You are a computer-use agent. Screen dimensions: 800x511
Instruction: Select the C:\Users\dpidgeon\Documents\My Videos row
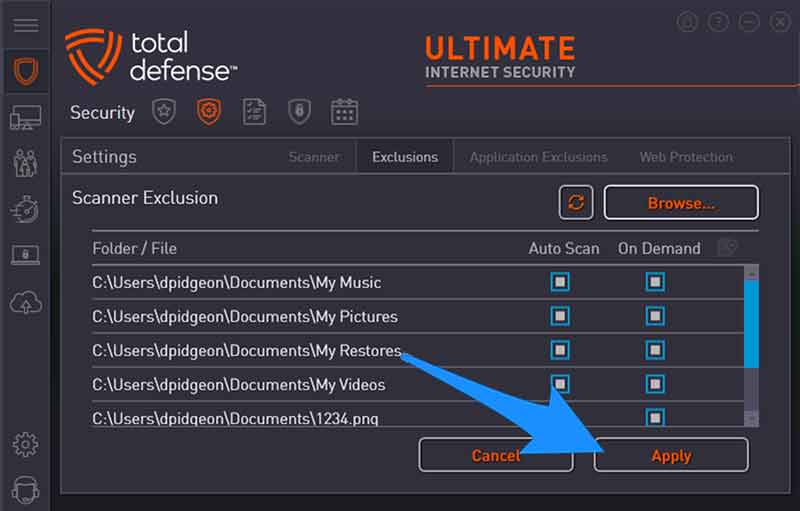point(417,384)
